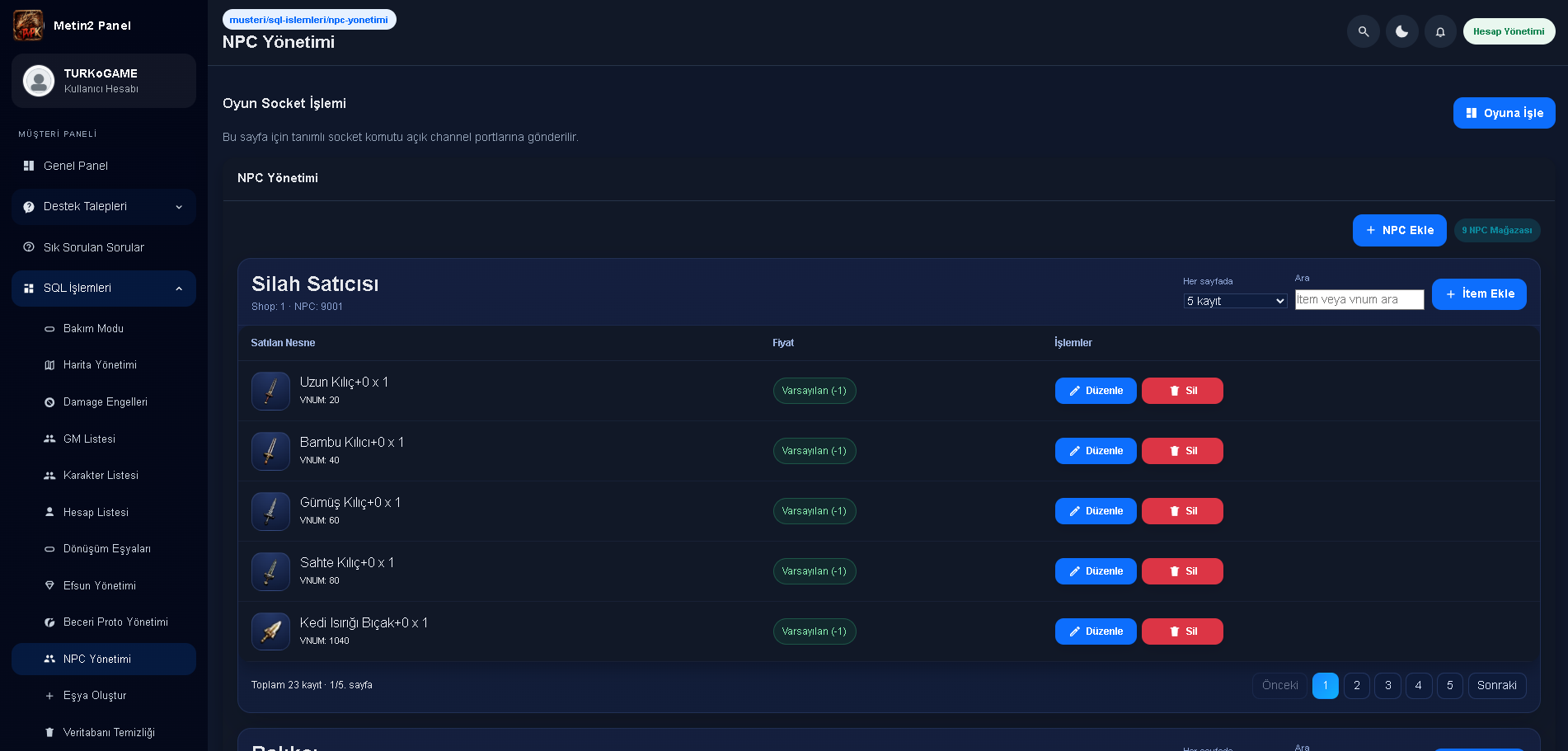This screenshot has width=1568, height=751.
Task: Click the Beceri Proto Yönetimi icon
Action: [49, 622]
